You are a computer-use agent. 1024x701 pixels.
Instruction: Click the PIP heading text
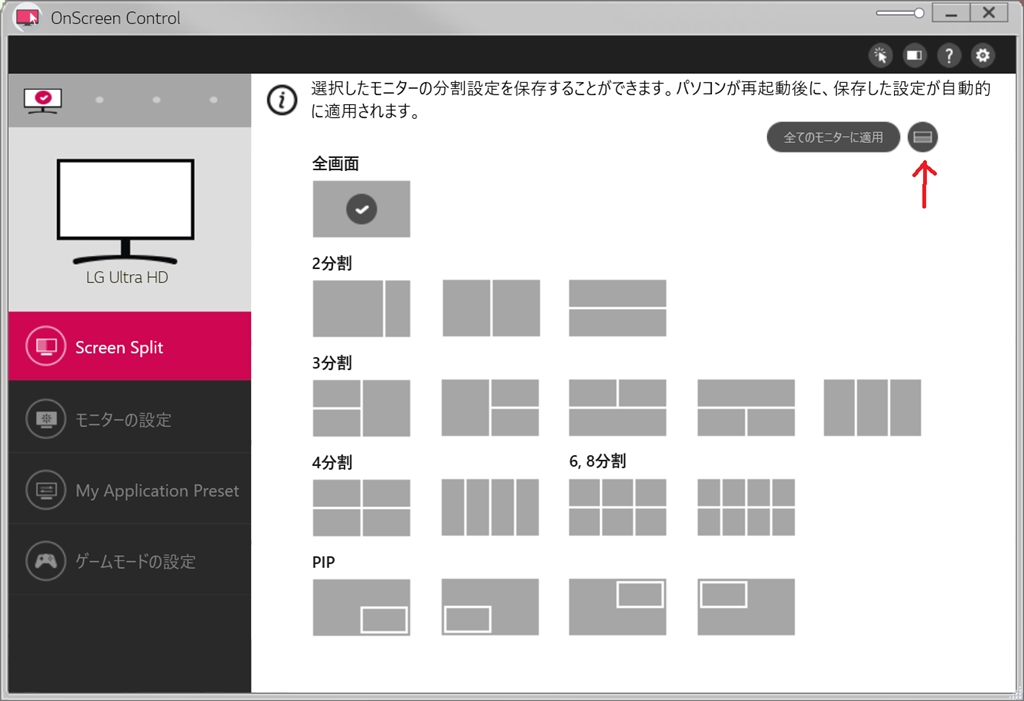[x=323, y=562]
